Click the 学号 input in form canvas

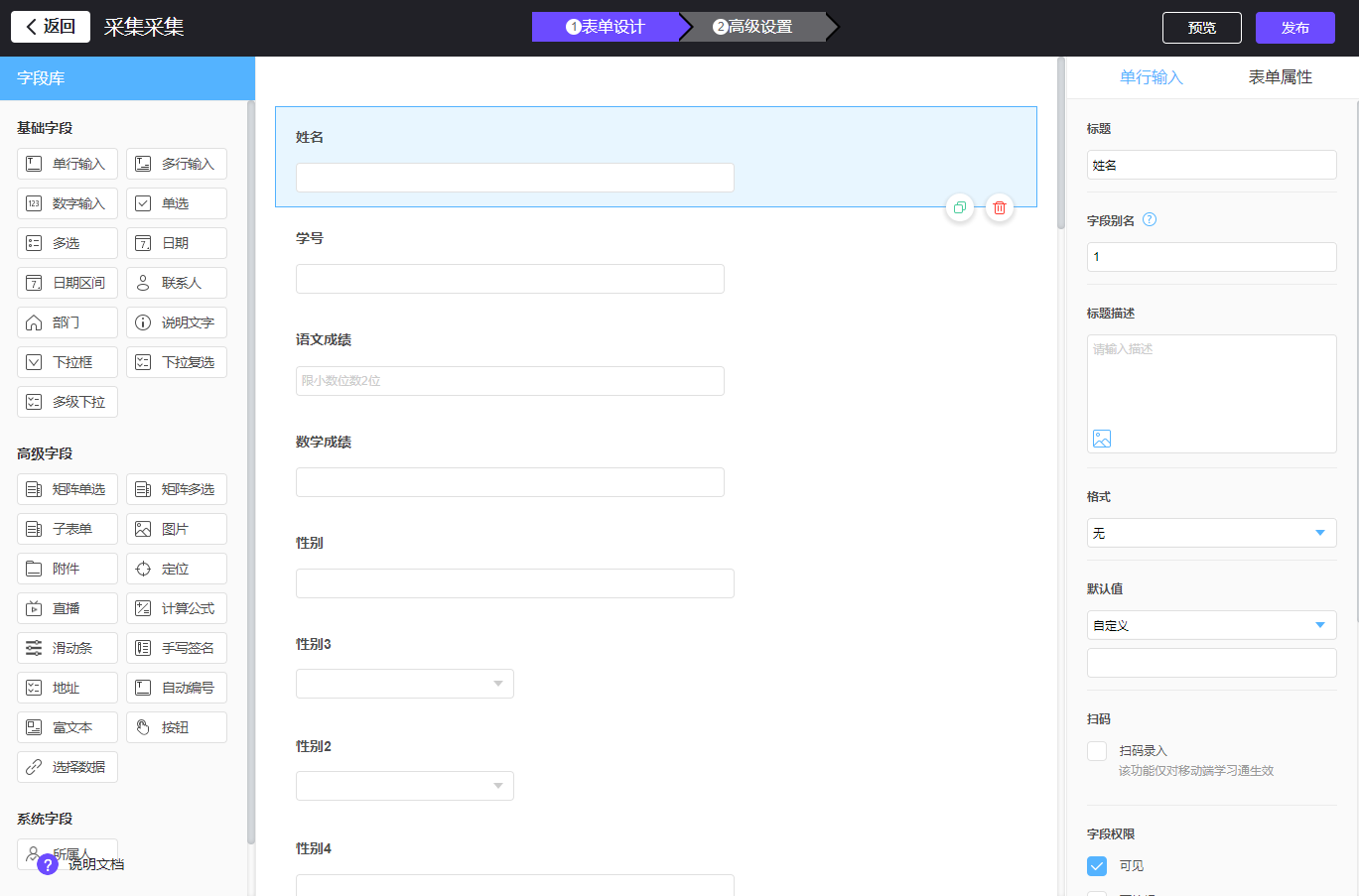click(x=510, y=279)
